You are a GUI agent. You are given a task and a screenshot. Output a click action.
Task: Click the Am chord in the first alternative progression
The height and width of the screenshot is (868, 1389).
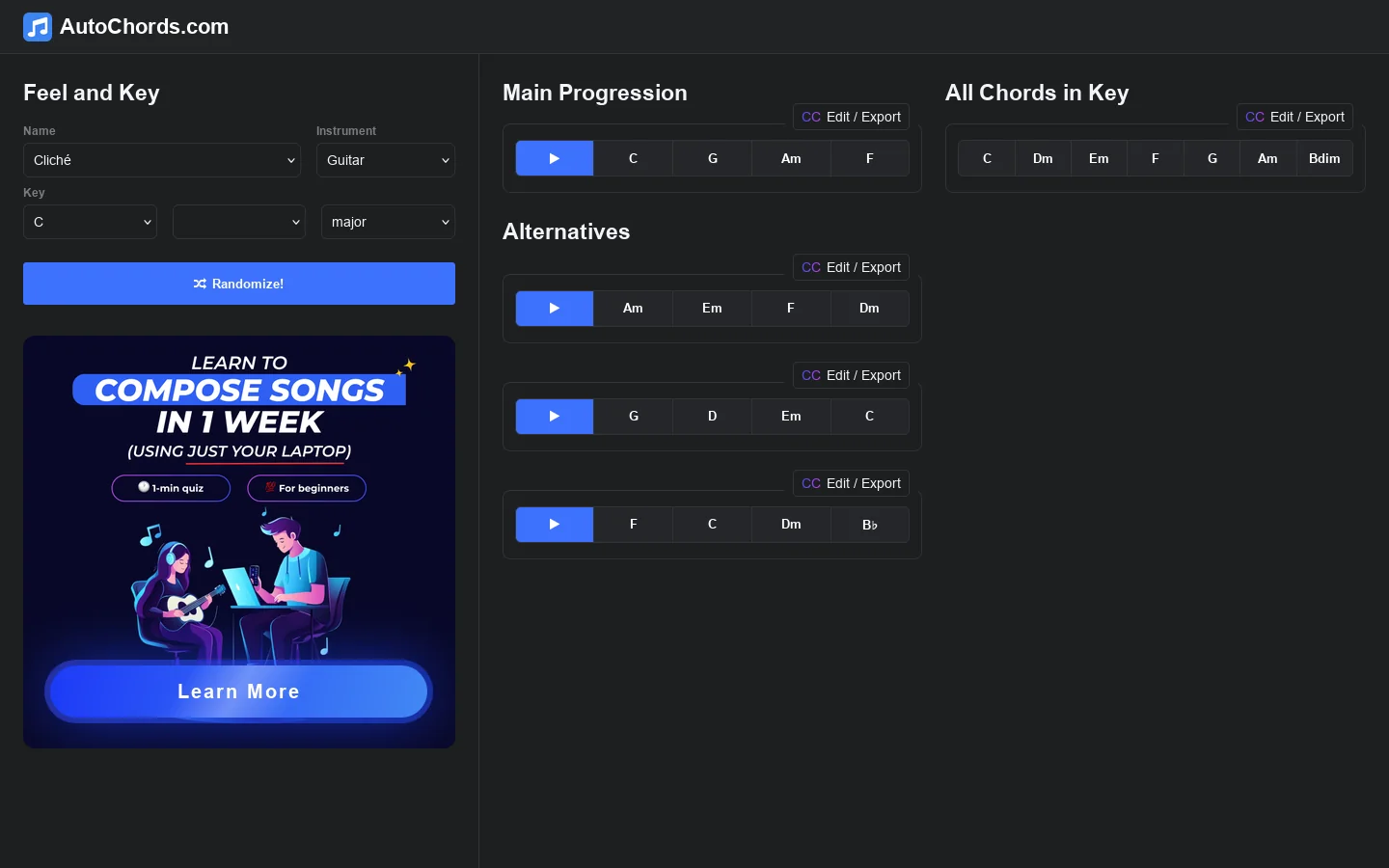(x=634, y=309)
